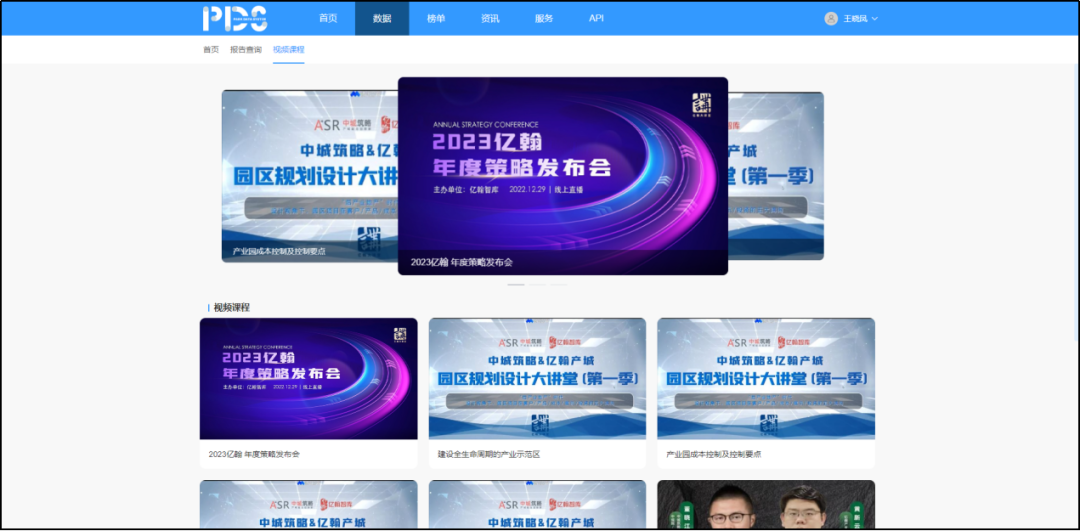Click the user avatar icon beside 王晓凤

[831, 19]
